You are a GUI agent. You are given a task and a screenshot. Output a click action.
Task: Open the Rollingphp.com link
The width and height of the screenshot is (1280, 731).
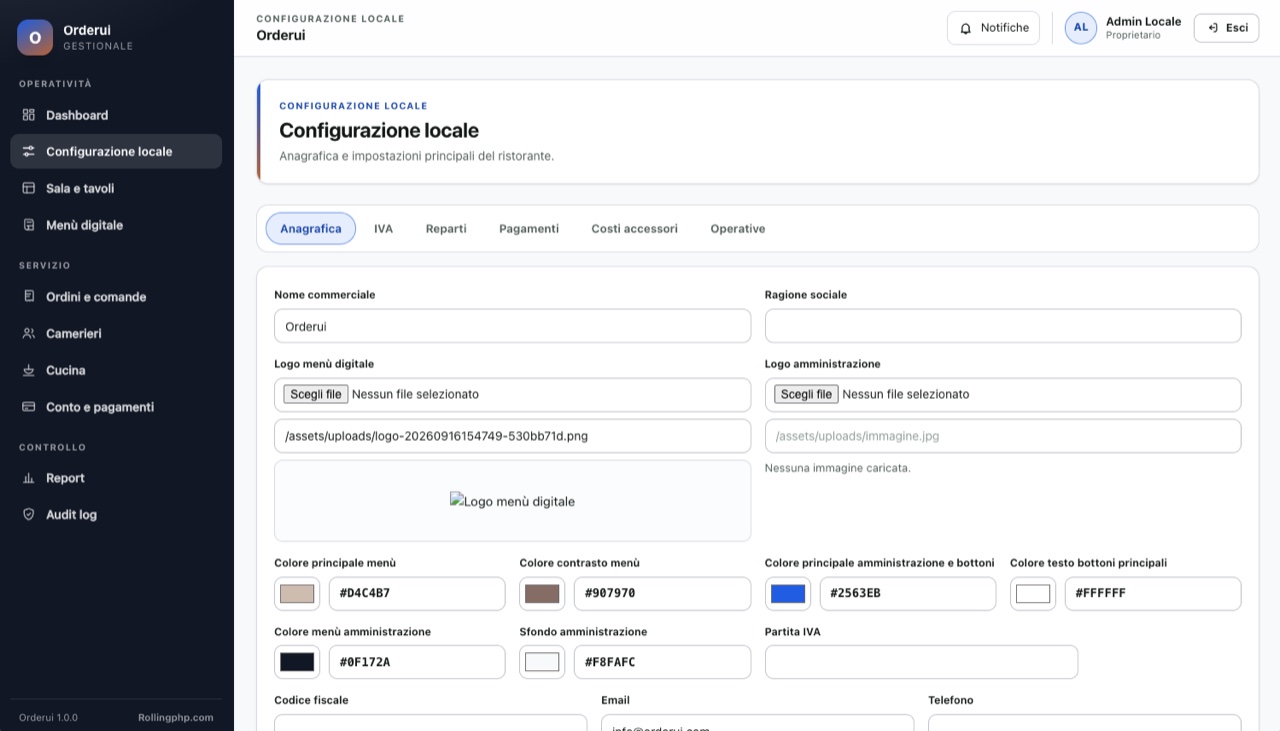176,718
